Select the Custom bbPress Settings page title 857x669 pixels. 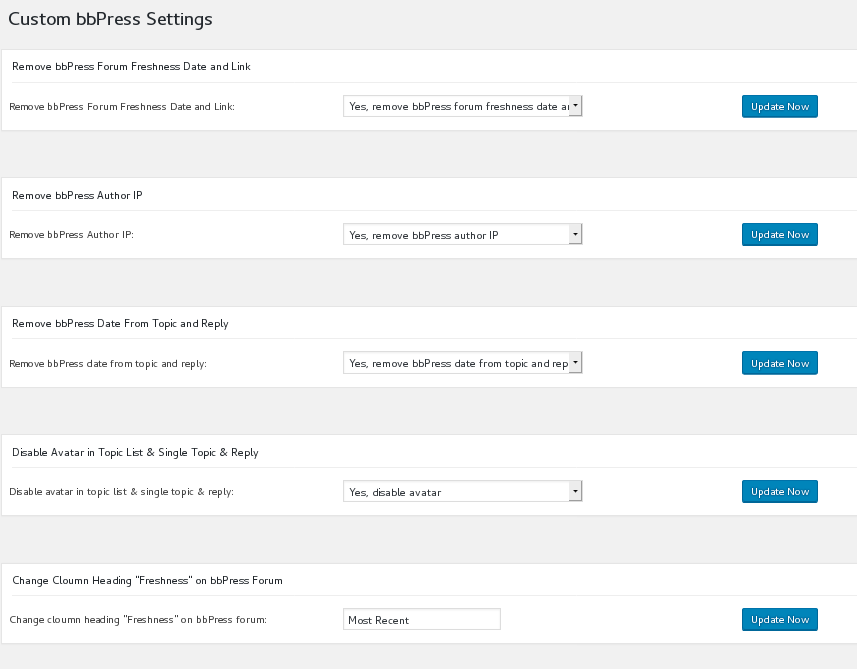pos(111,19)
